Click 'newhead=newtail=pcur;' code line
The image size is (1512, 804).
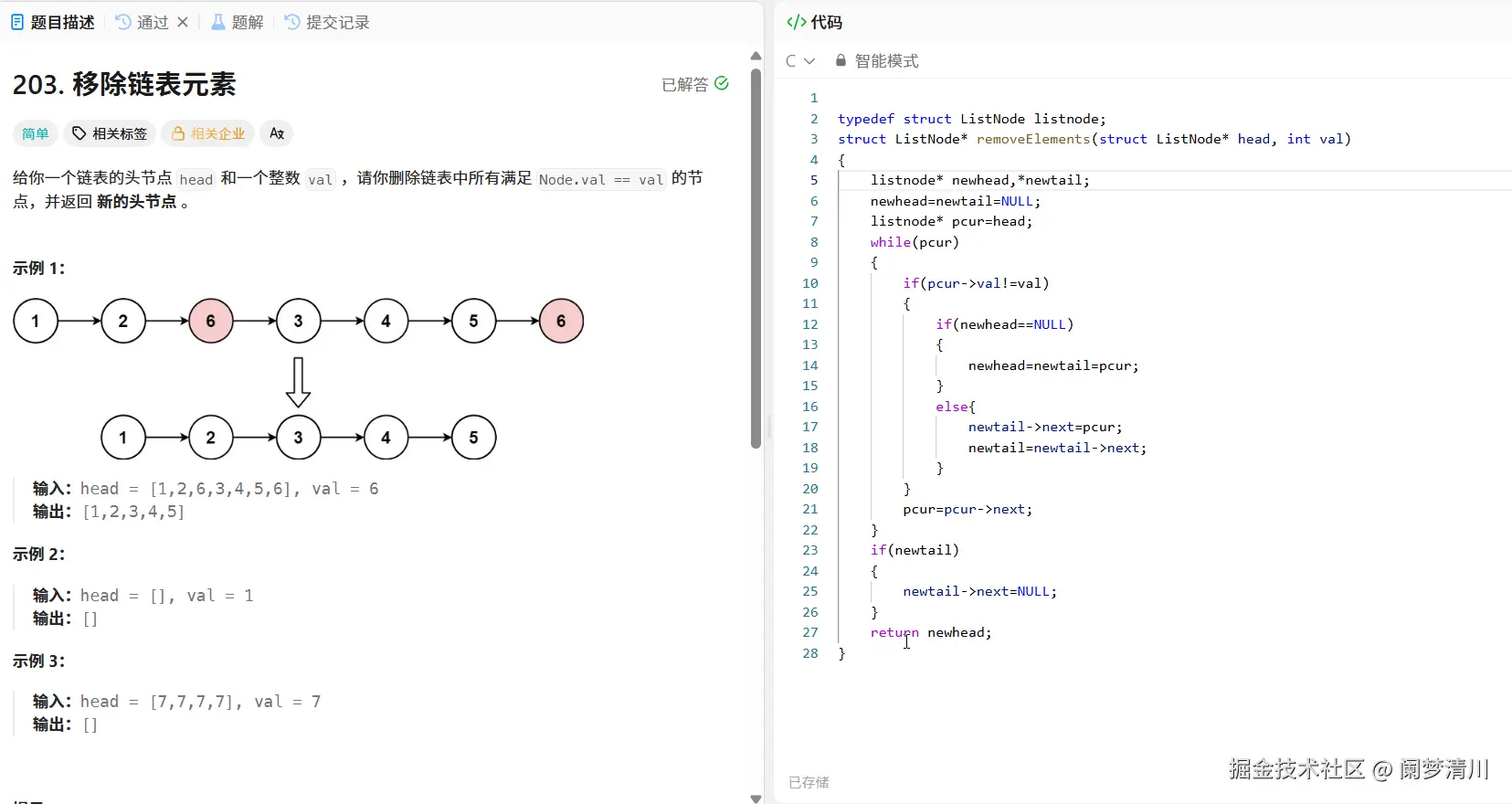click(1053, 365)
